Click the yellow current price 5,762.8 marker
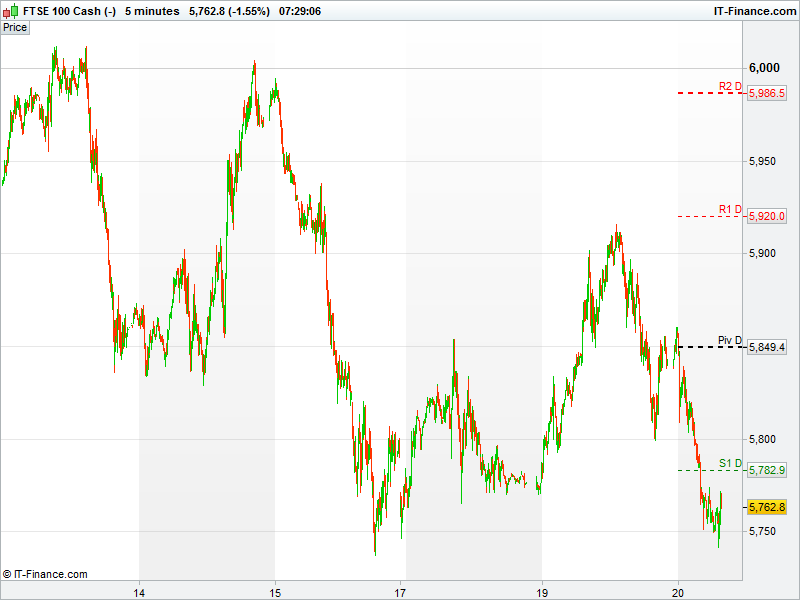 tap(767, 507)
